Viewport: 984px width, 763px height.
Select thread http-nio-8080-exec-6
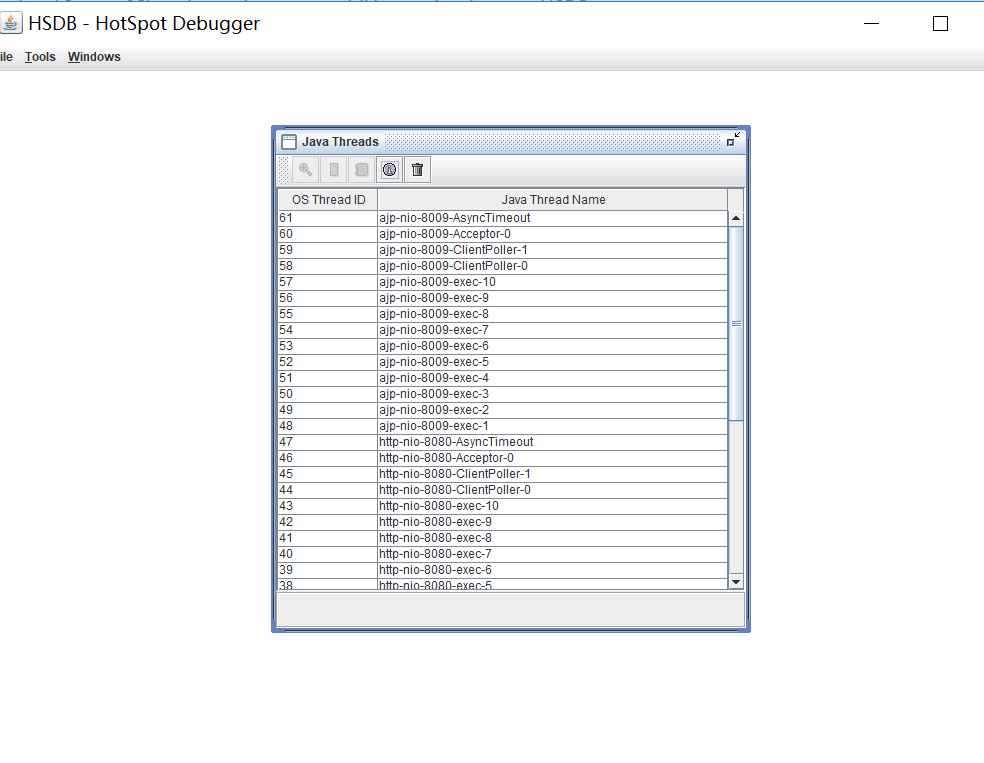553,570
